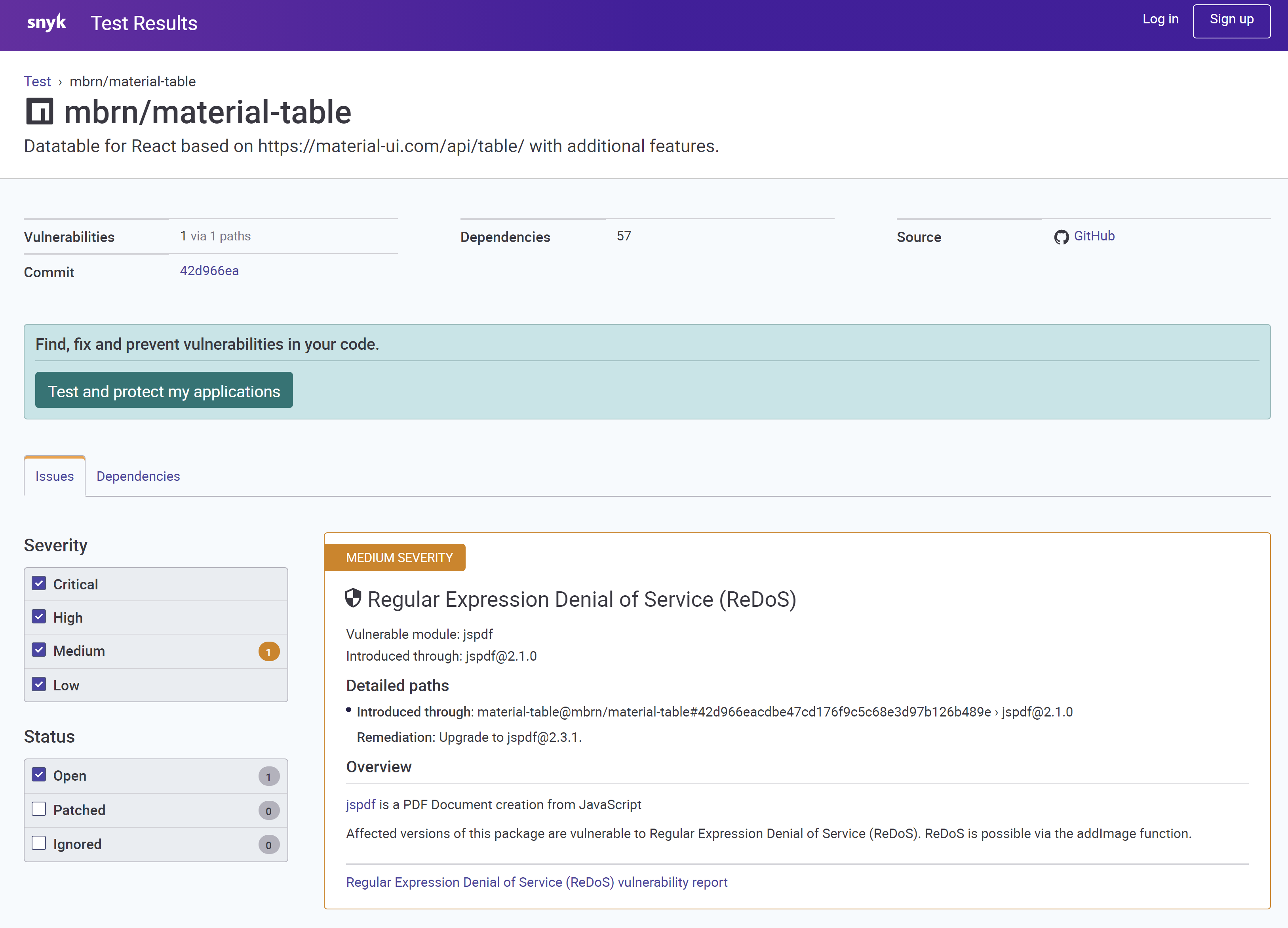Open commit 42d966ea
This screenshot has width=1288, height=928.
pyautogui.click(x=209, y=271)
